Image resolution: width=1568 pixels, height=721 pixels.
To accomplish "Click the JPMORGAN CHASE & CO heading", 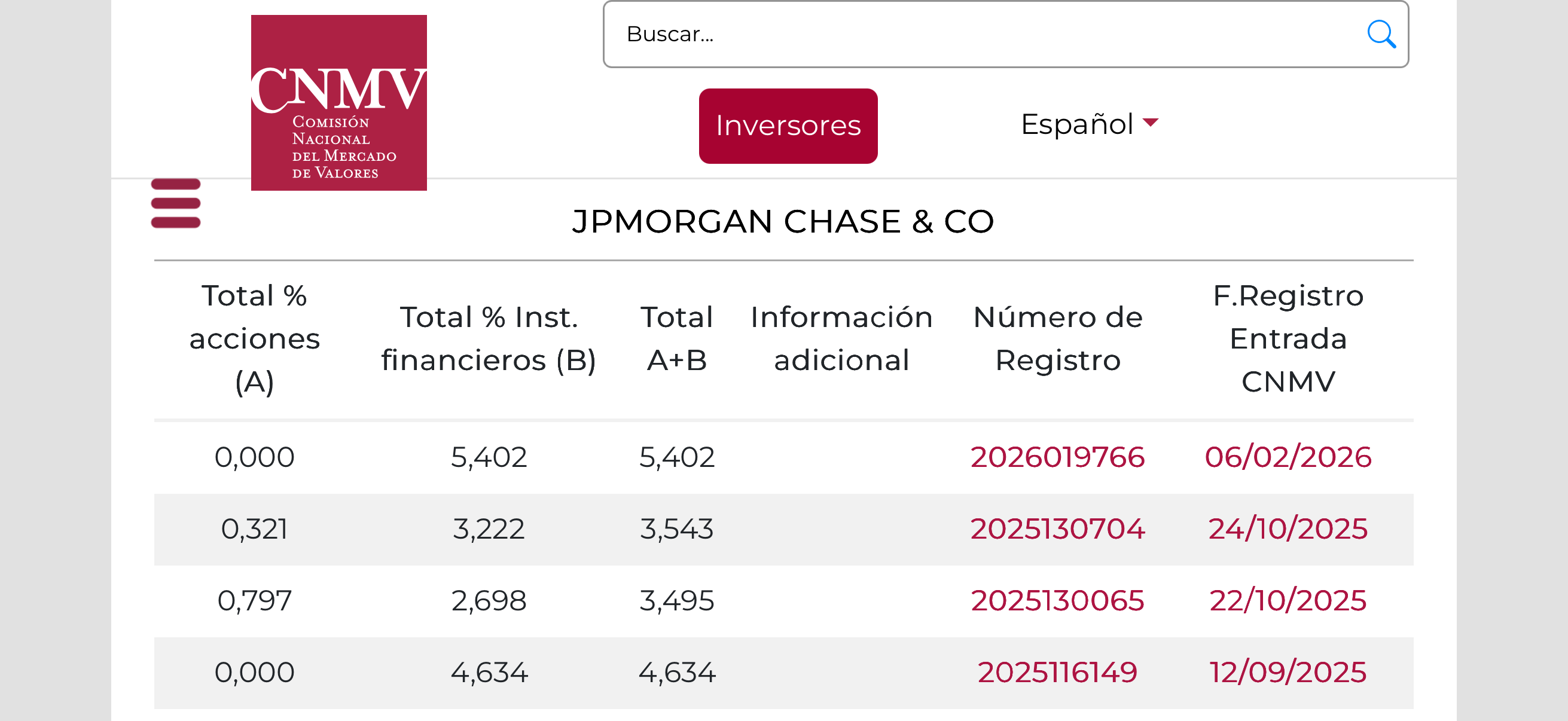I will tap(783, 221).
